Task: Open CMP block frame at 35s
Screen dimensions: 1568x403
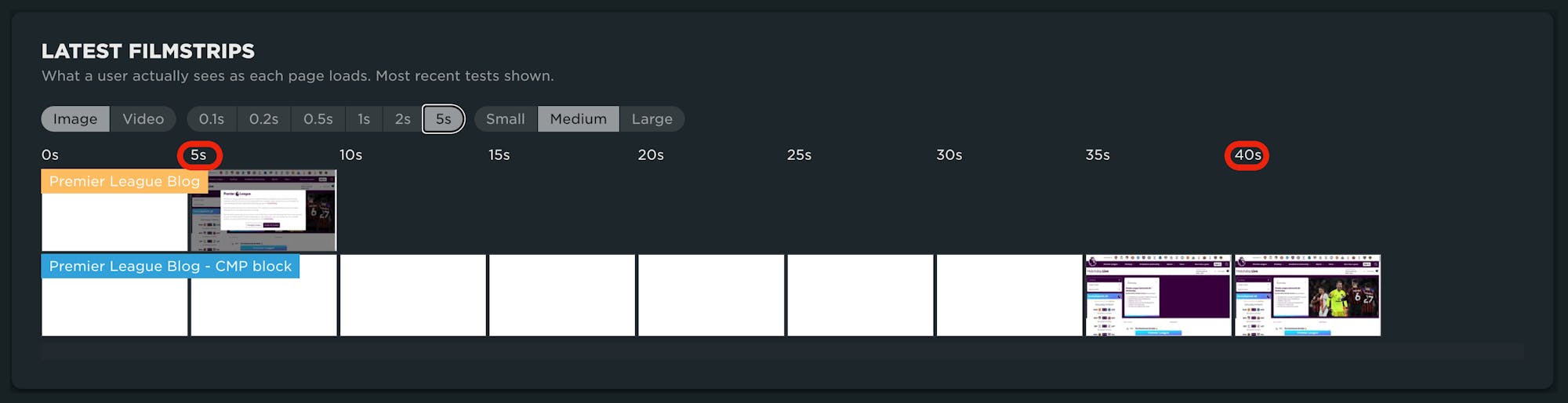Action: click(1158, 296)
